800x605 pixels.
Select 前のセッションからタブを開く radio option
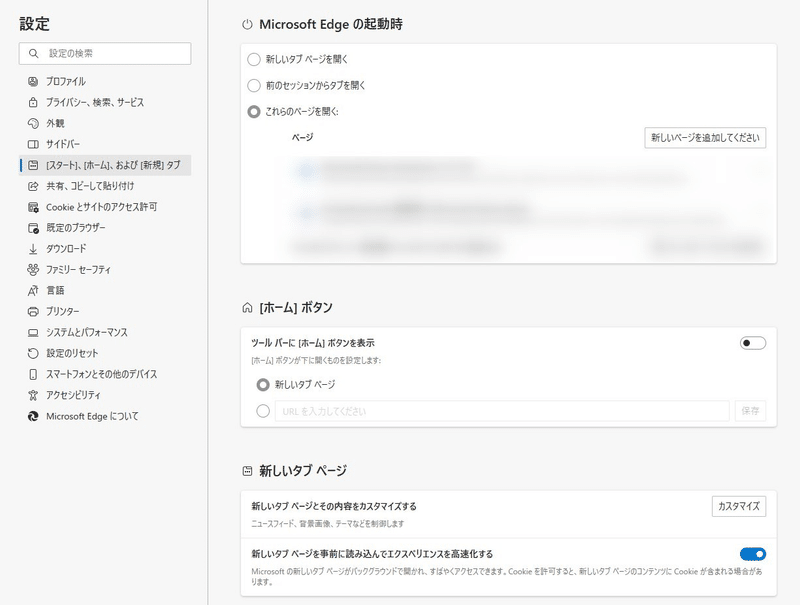(x=254, y=85)
